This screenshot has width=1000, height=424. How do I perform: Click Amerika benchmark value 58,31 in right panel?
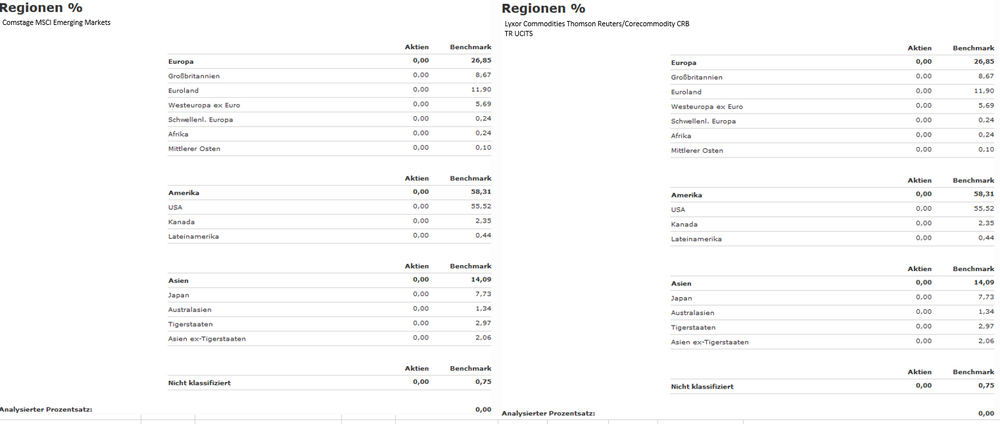coord(985,194)
